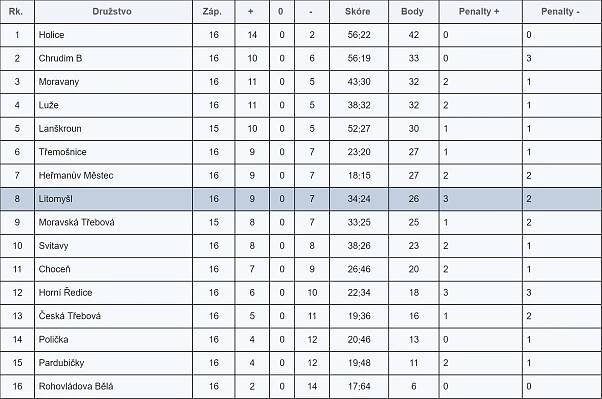Image resolution: width=602 pixels, height=399 pixels.
Task: Select the Horní Ředice team name
Action: [65, 293]
